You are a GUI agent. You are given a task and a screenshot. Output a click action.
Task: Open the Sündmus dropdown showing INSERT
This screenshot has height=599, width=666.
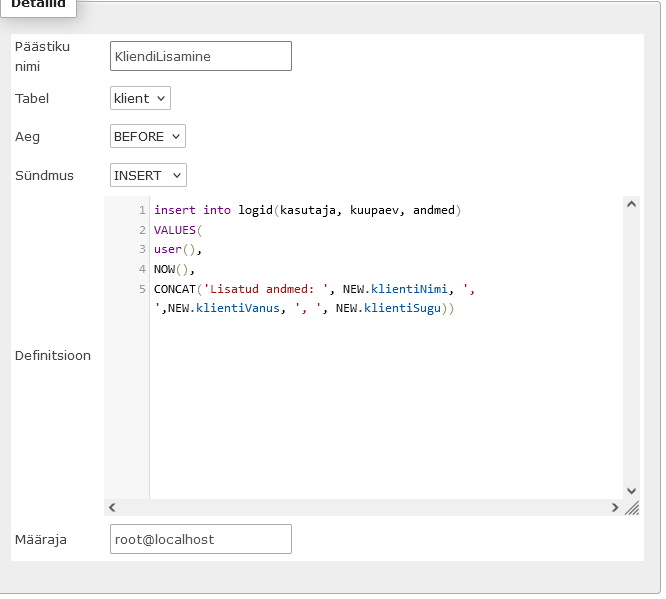(x=148, y=175)
